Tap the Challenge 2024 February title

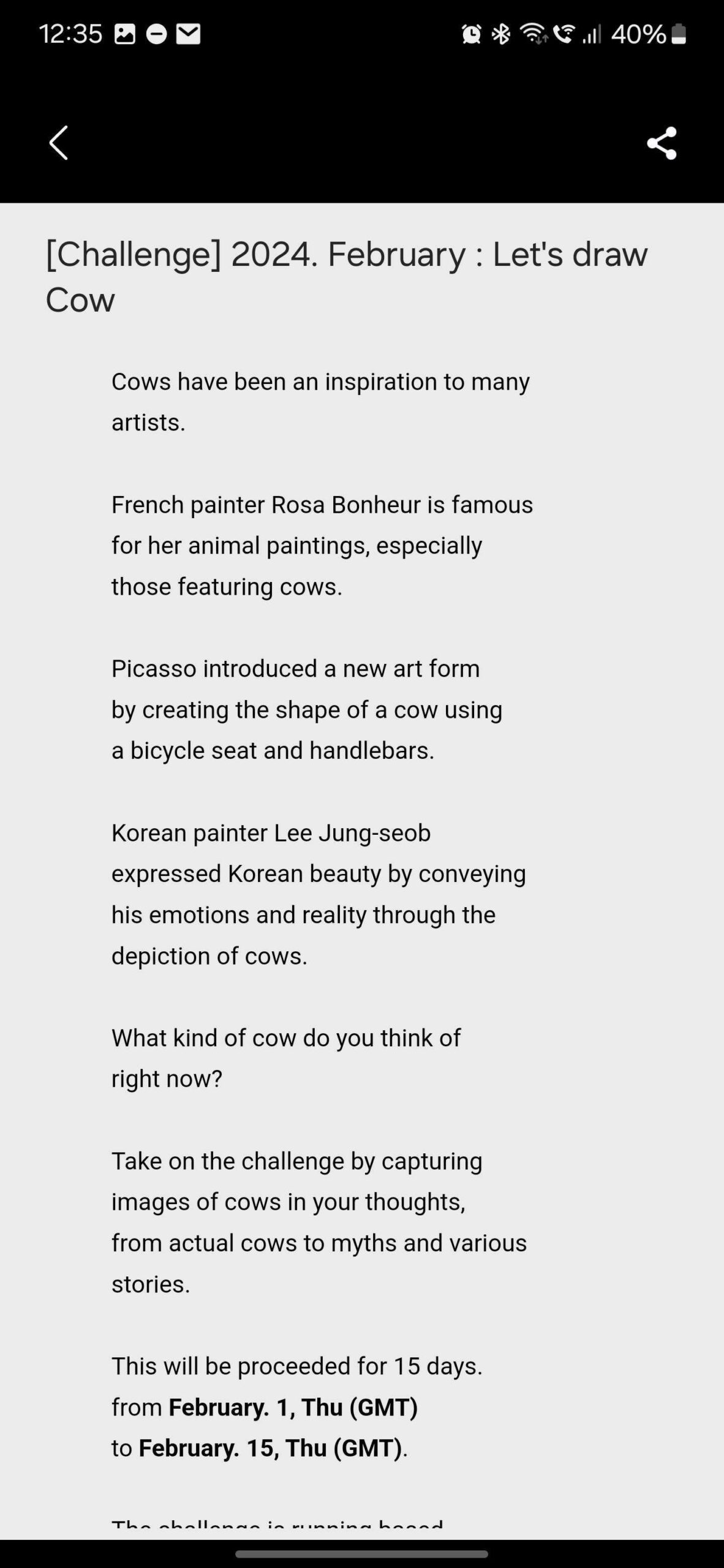tap(346, 276)
